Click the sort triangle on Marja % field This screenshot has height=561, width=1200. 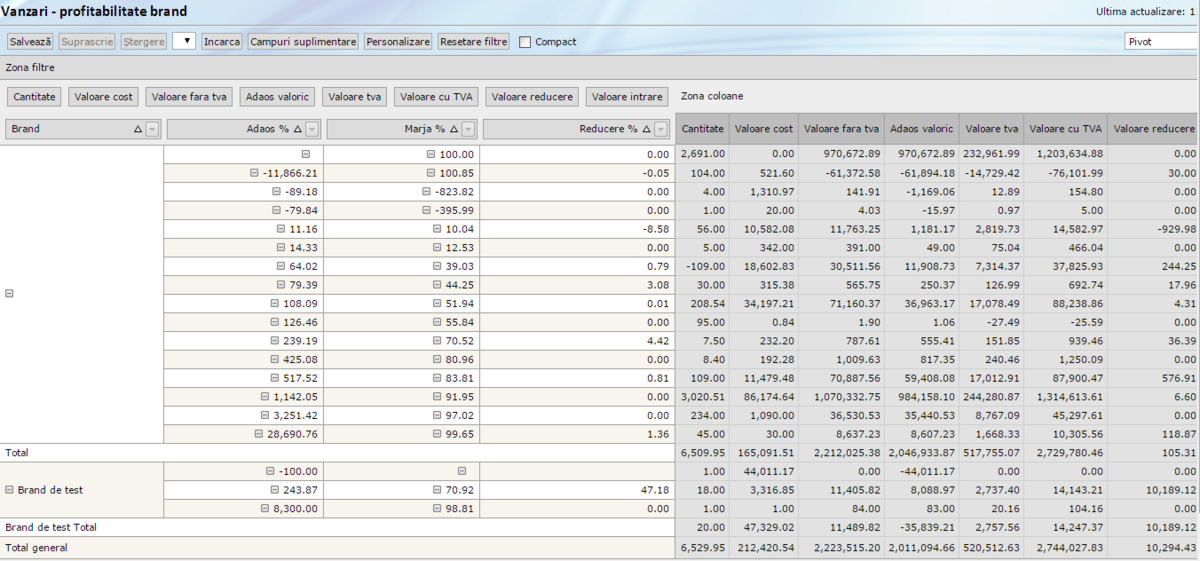click(454, 129)
